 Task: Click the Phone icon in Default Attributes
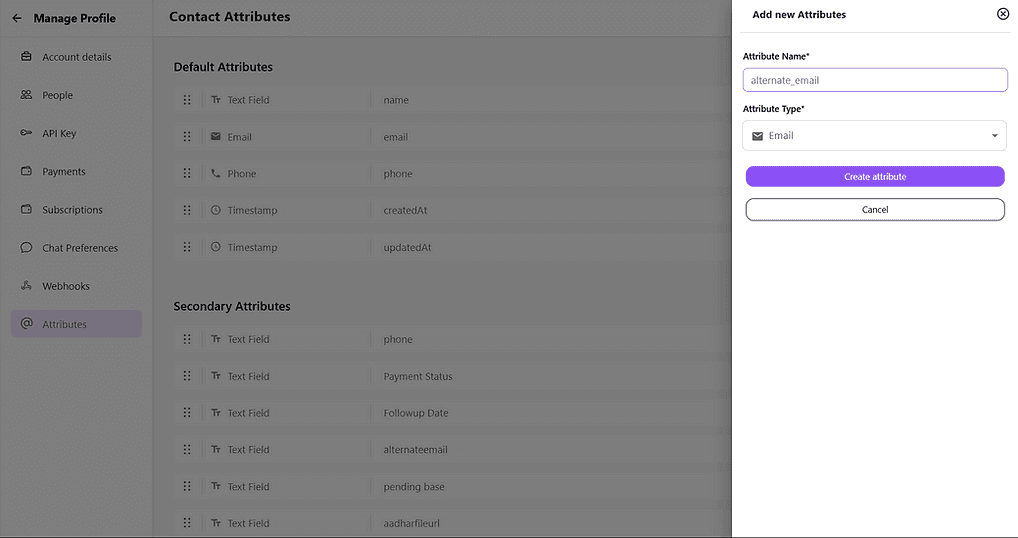pos(216,173)
